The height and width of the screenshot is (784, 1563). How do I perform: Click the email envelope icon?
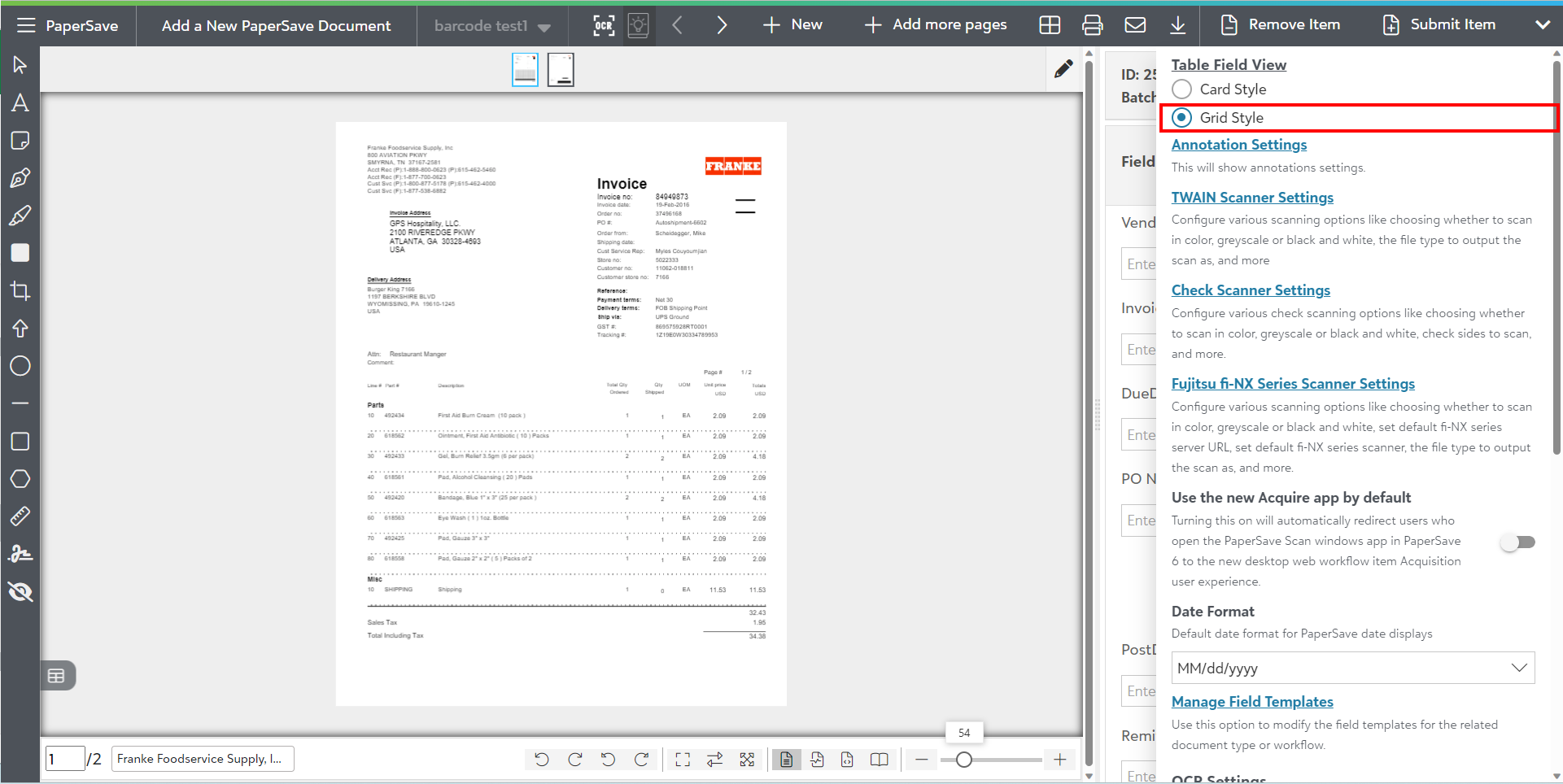click(x=1135, y=25)
